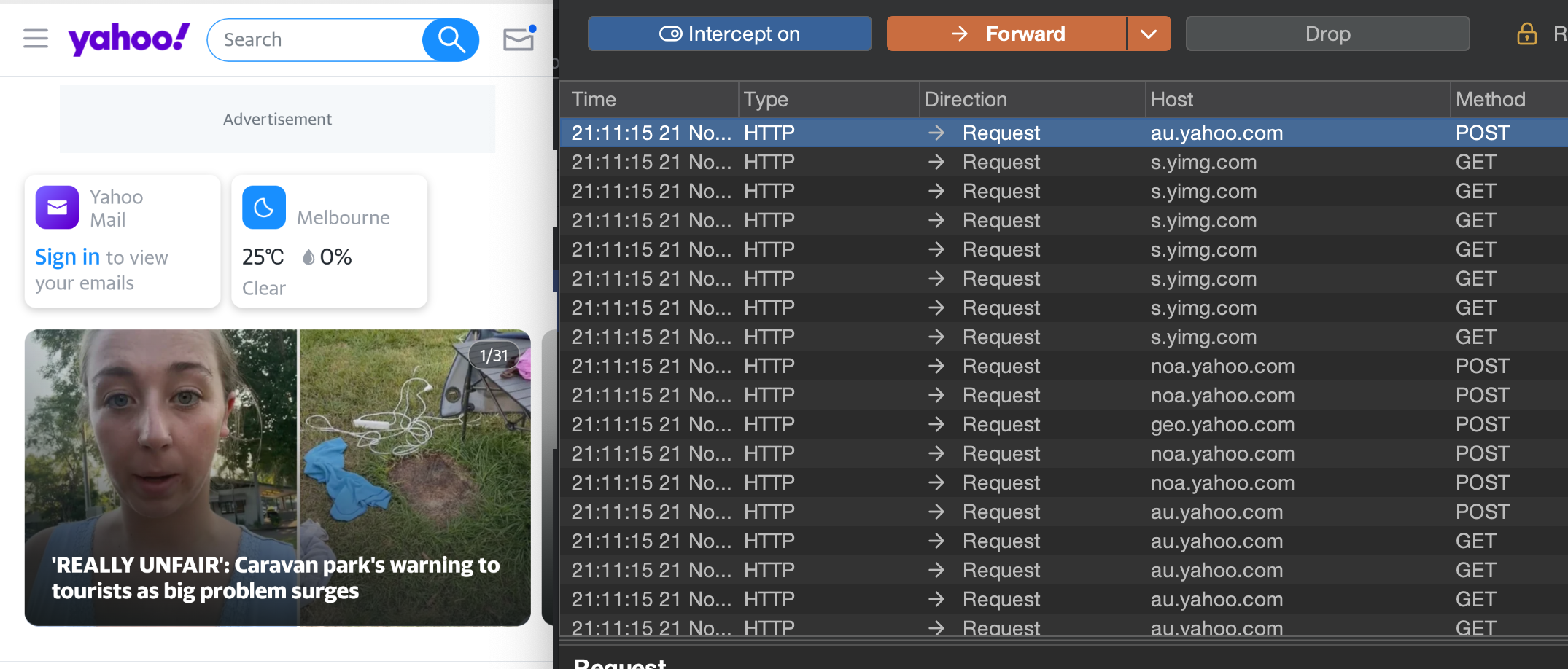Screen dimensions: 1568x669
Task: Forward the intercepted request
Action: point(1007,34)
